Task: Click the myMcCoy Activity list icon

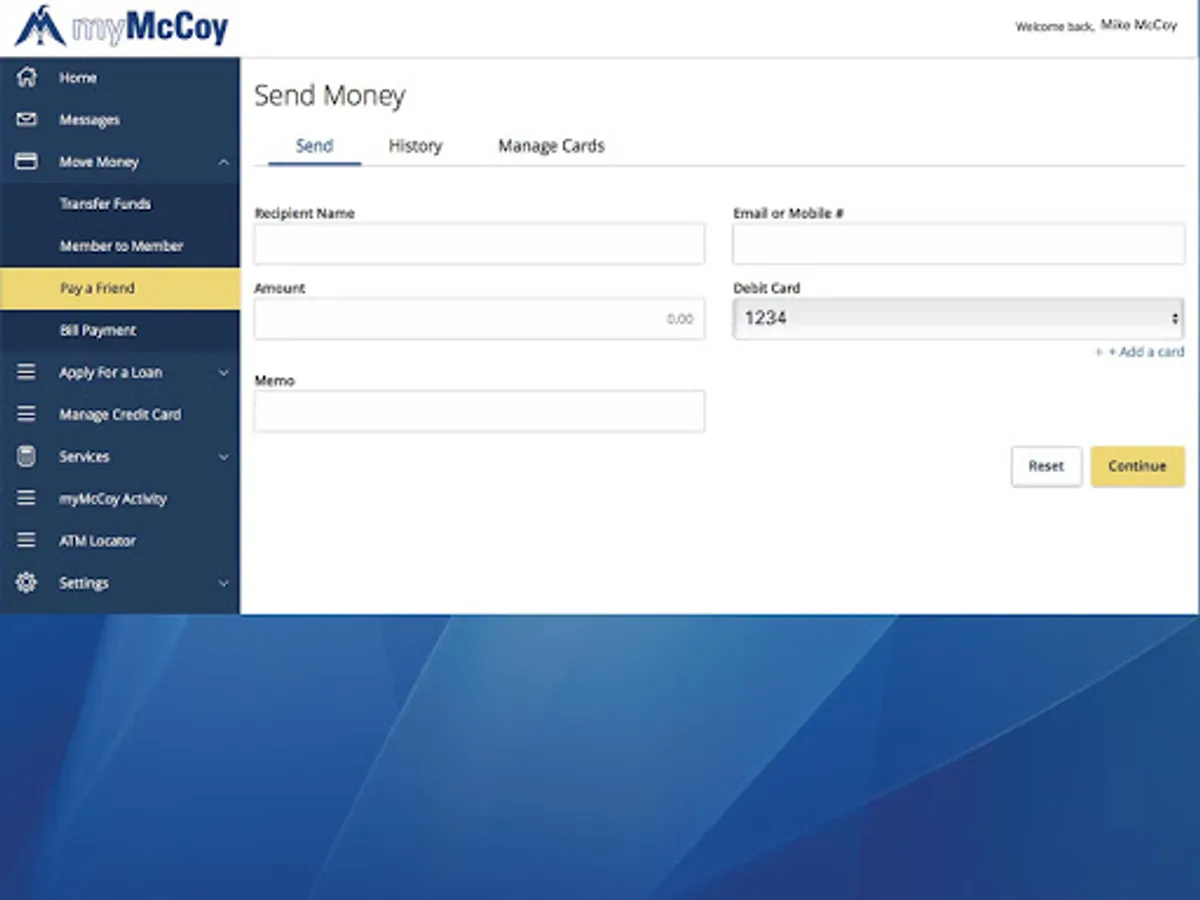Action: (x=27, y=498)
